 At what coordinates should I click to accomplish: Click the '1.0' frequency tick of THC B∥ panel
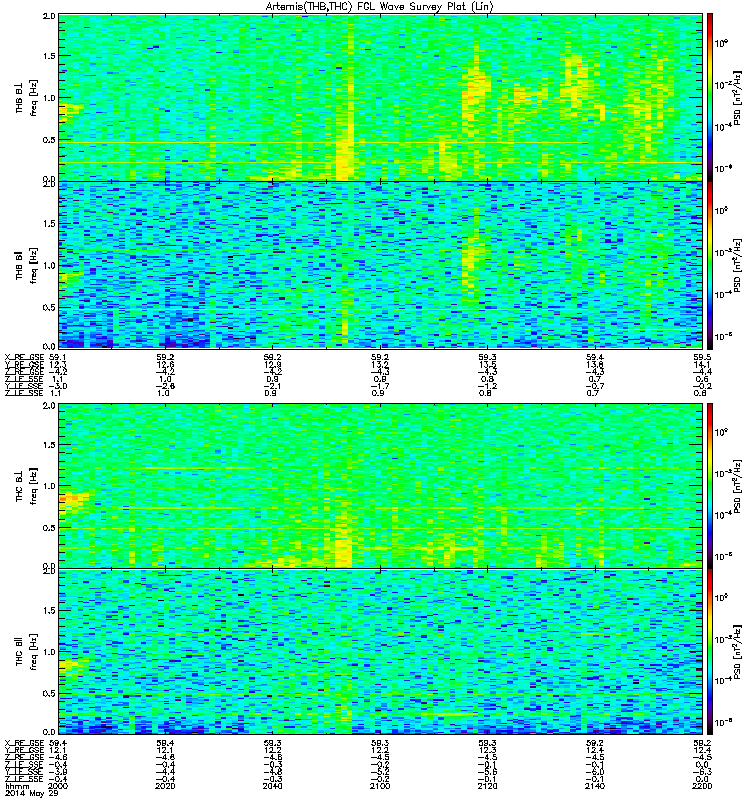coord(49,652)
